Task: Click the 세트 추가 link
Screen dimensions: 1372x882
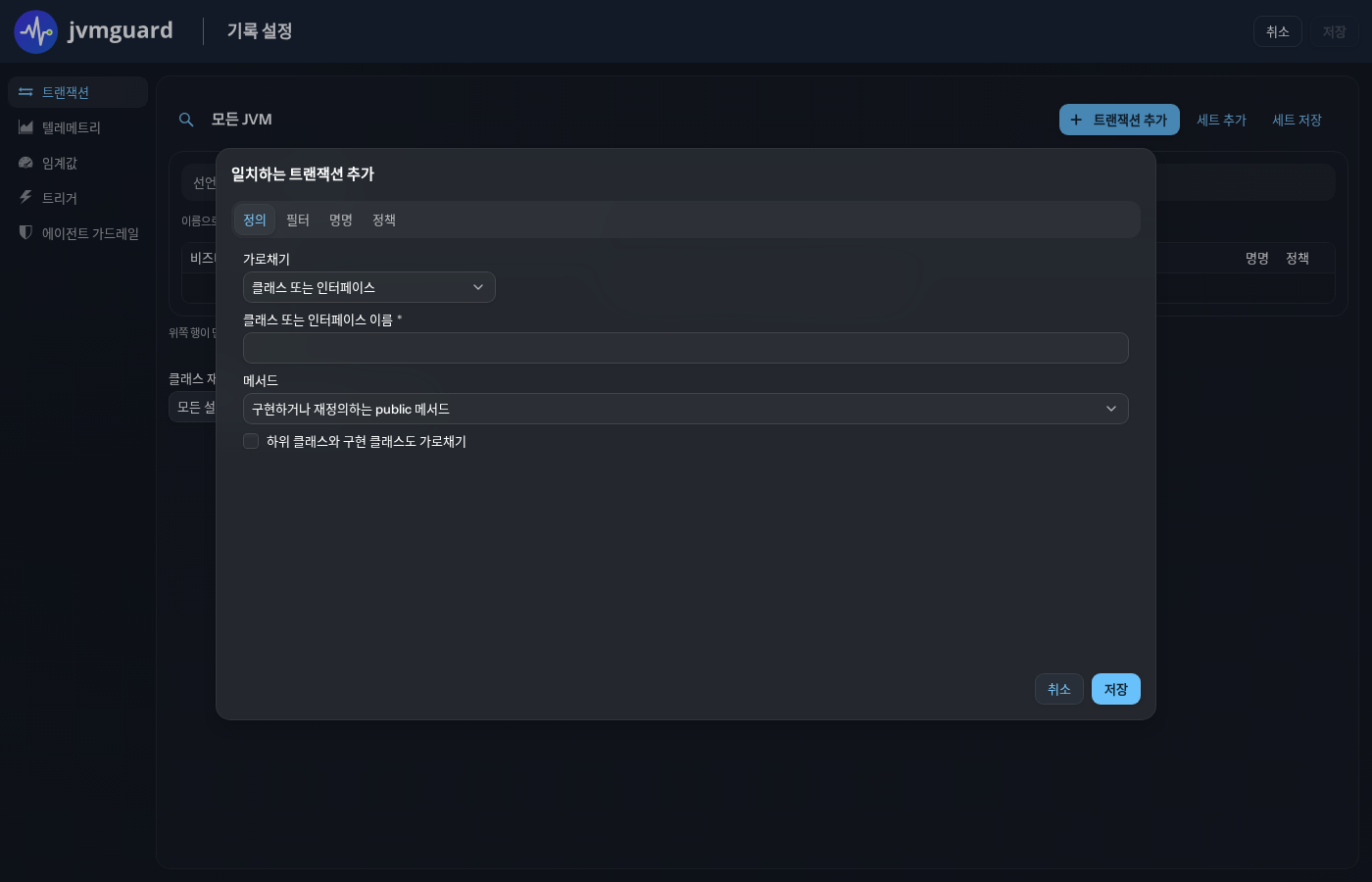Action: tap(1222, 120)
